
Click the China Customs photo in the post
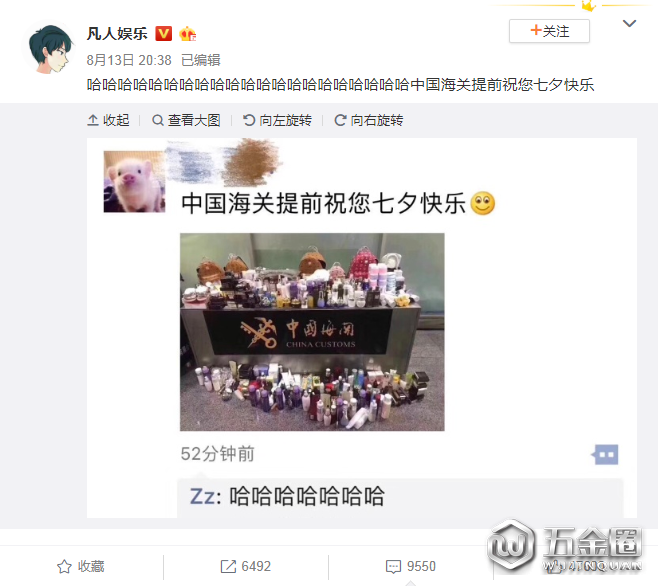(312, 332)
